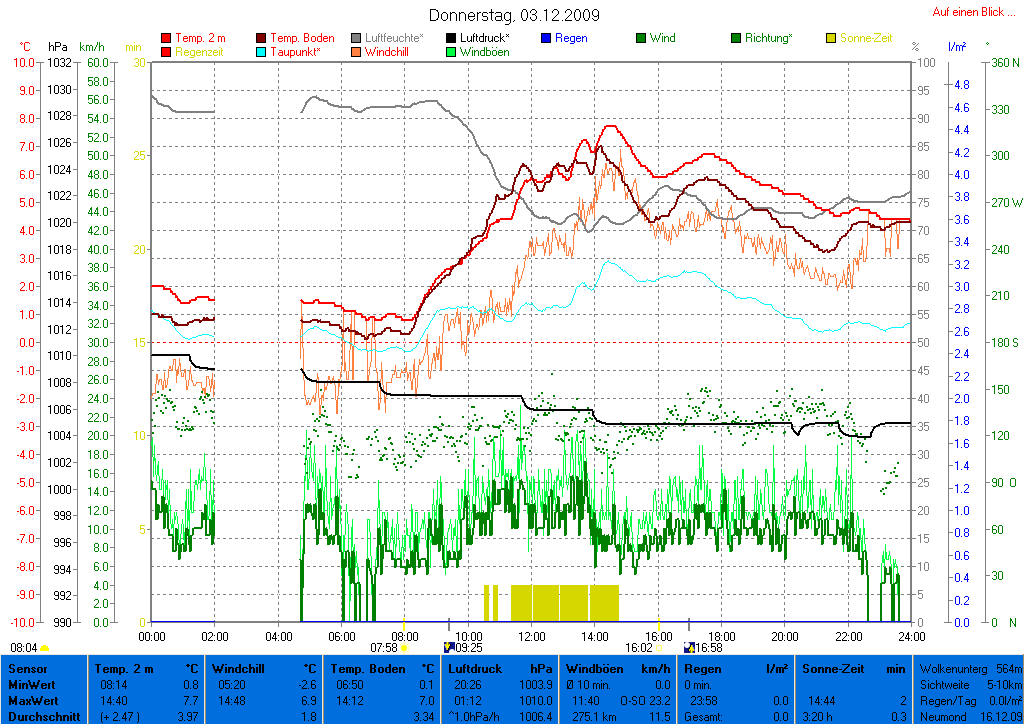Click the date title Donnerstag, 03.12.2009
This screenshot has width=1024, height=724.
click(x=514, y=15)
